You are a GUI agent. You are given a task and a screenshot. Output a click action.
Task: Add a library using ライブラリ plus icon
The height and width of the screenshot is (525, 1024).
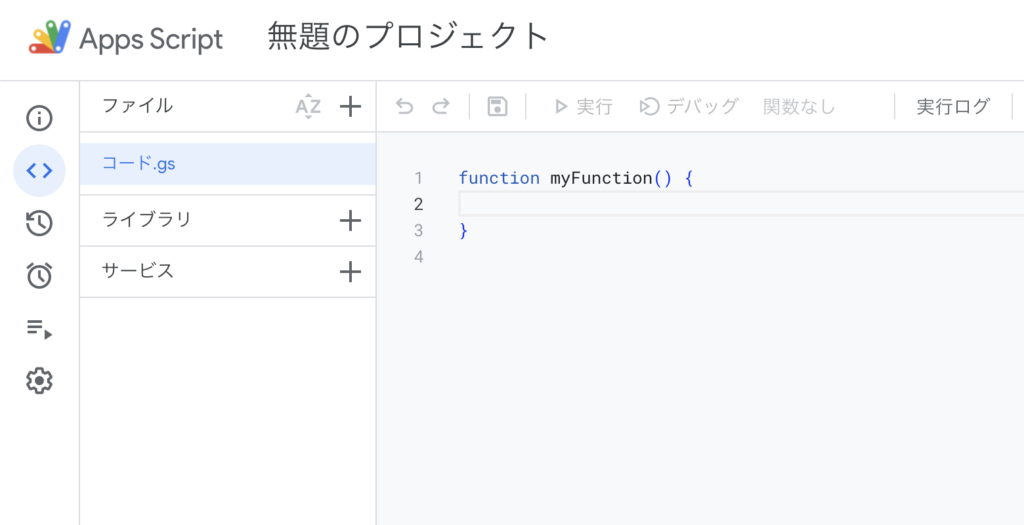[350, 221]
